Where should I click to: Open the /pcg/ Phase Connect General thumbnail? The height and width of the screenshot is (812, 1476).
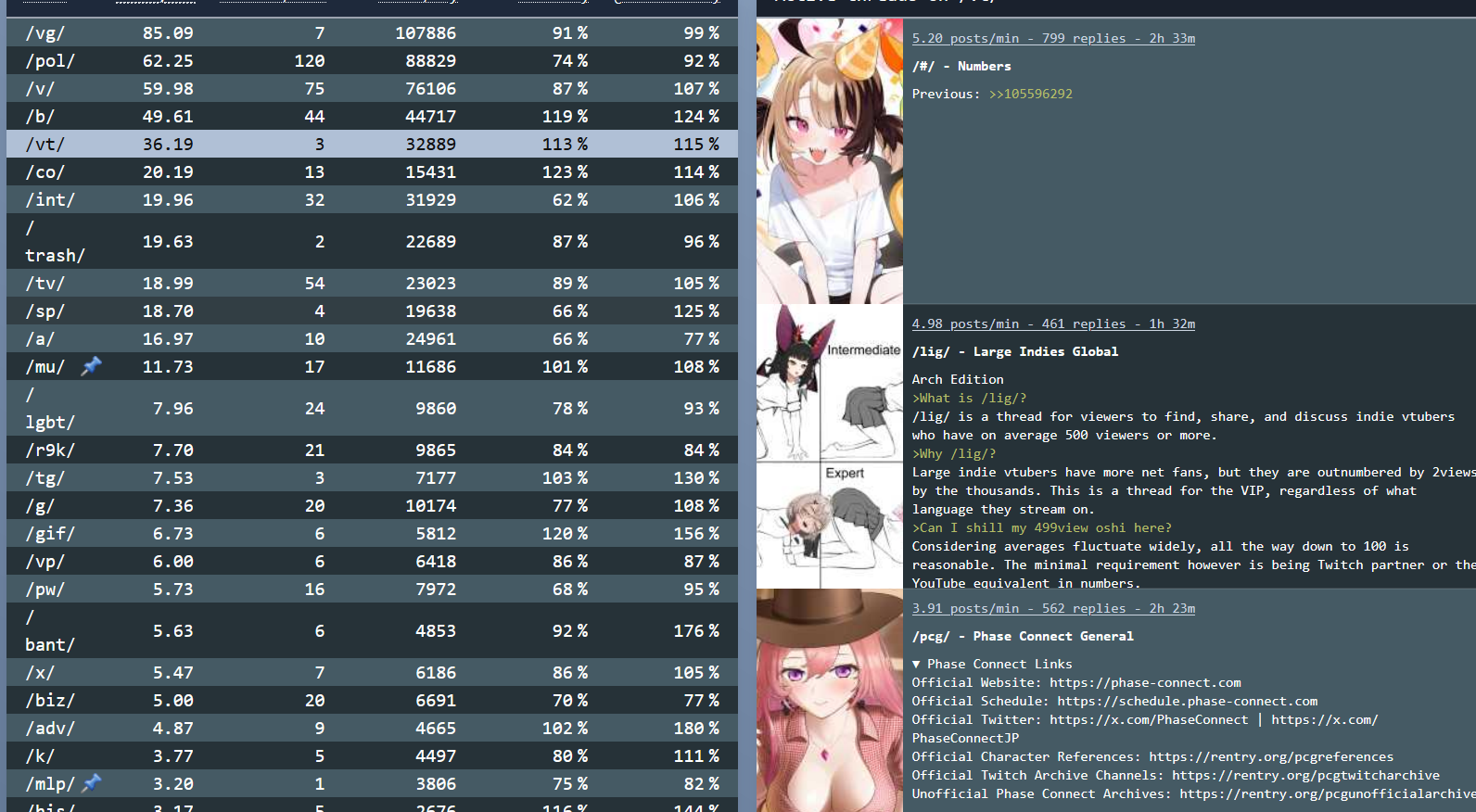pos(830,701)
